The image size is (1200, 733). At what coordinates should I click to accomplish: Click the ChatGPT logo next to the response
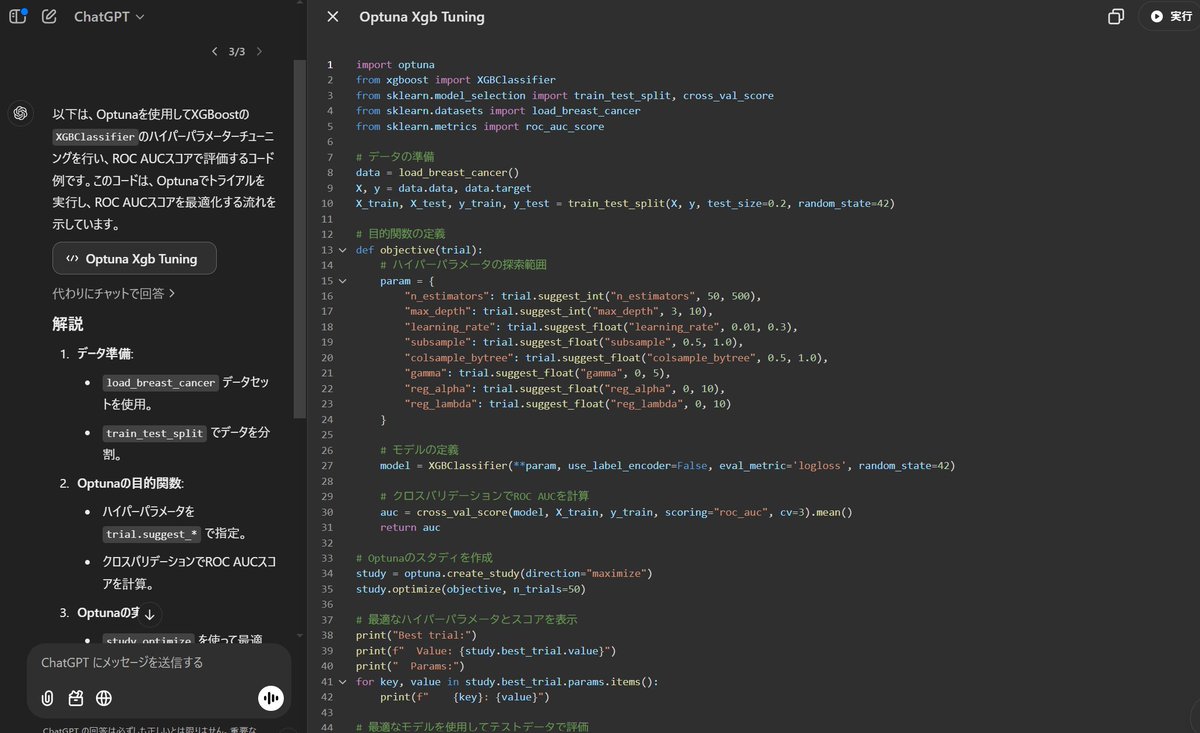tap(21, 113)
